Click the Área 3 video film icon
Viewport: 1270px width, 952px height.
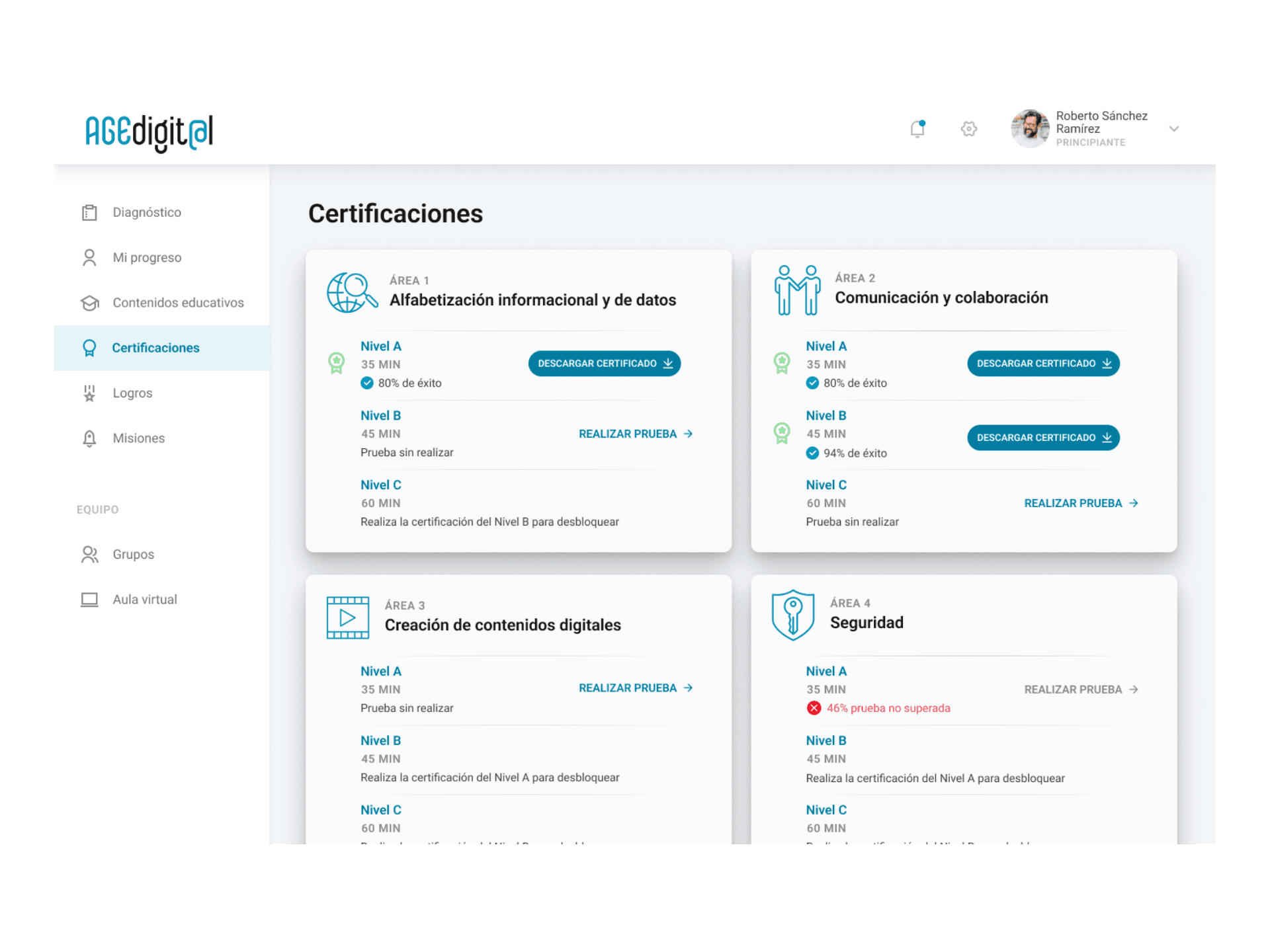(x=347, y=617)
